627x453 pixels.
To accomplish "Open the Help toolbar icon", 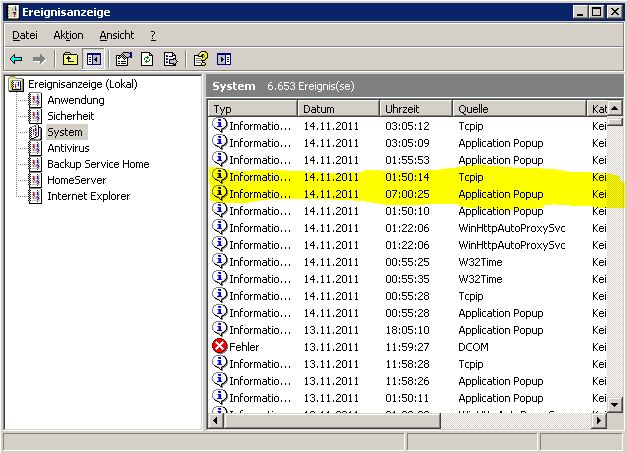I will (x=200, y=60).
